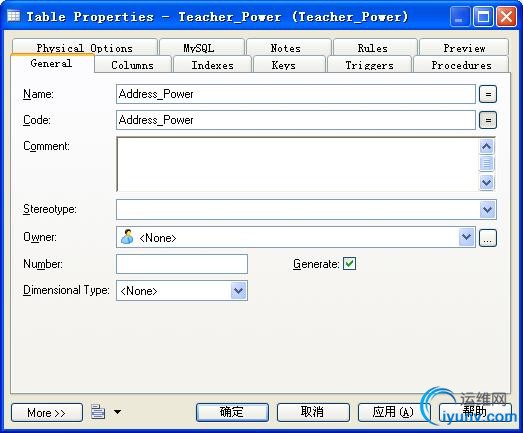Click the 帮助 (Help) button
The width and height of the screenshot is (523, 433).
[475, 412]
